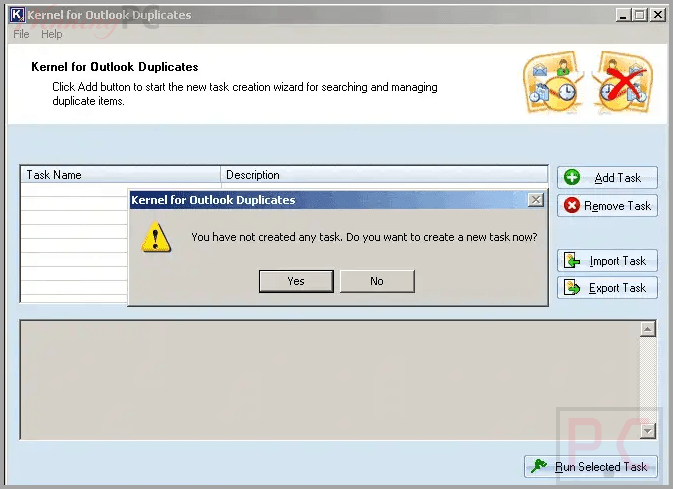Image resolution: width=673 pixels, height=489 pixels.
Task: Click the Add Task button label
Action: [x=617, y=178]
